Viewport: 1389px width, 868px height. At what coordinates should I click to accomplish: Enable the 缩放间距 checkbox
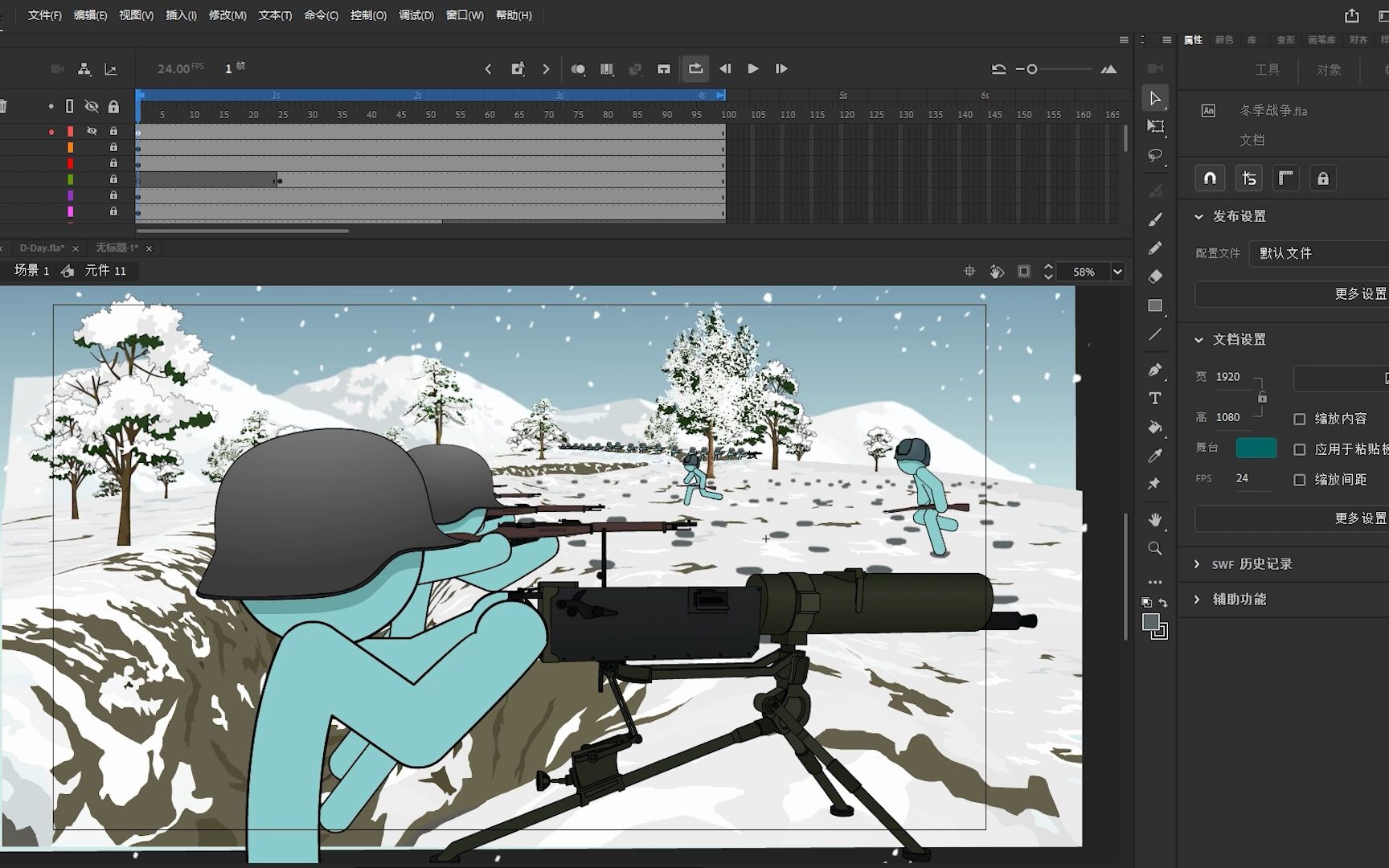point(1300,480)
